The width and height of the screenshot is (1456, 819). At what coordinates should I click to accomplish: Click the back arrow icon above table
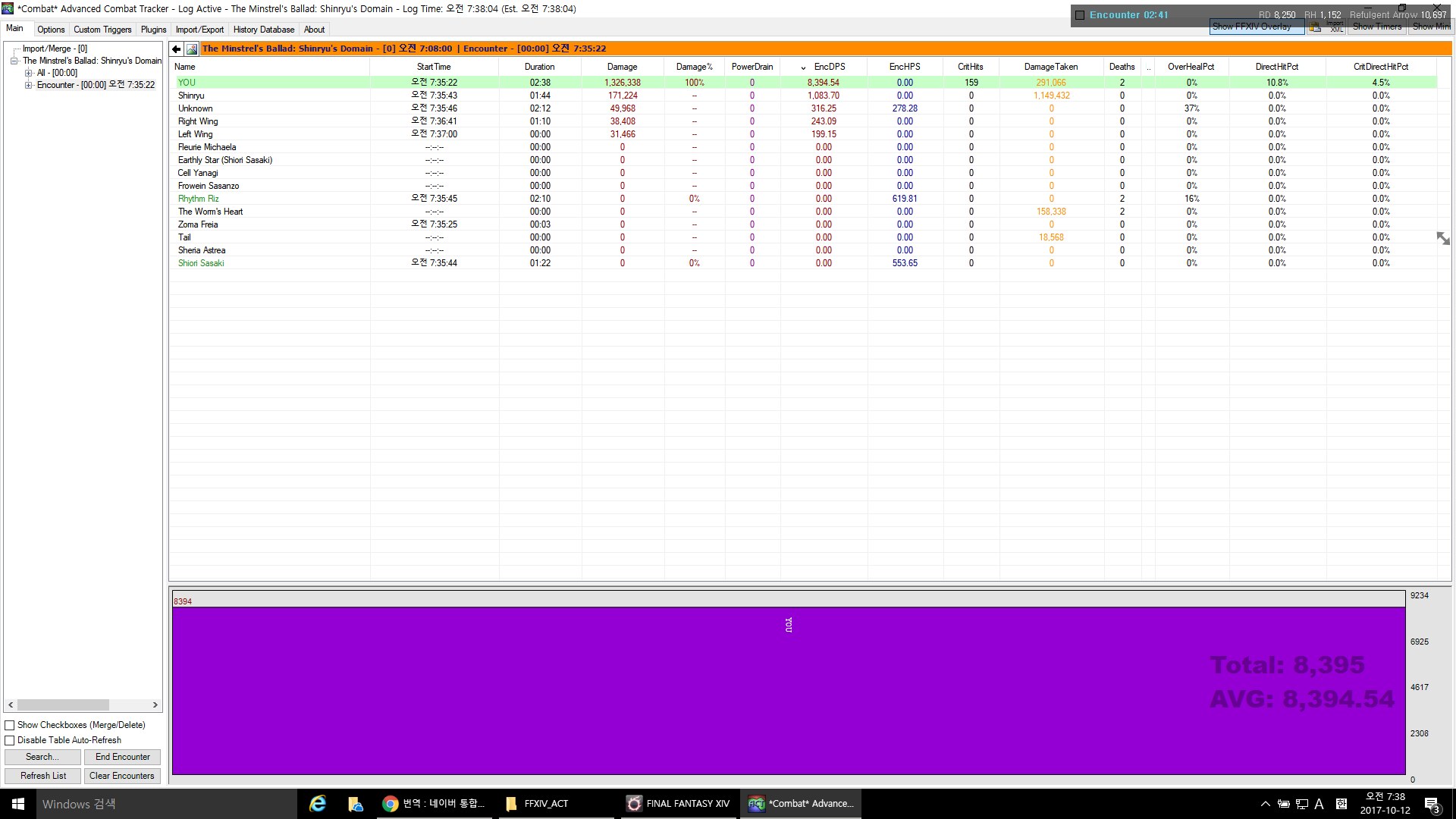click(176, 49)
